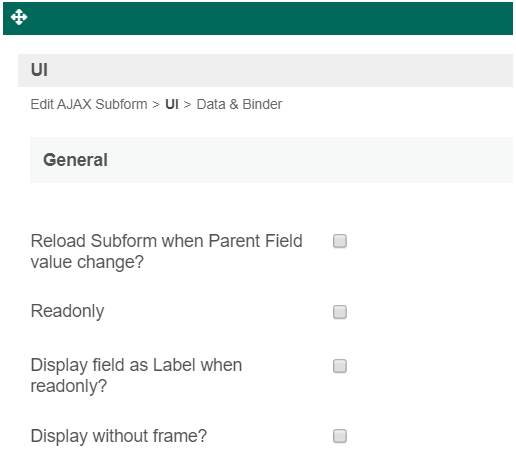Select the bold UI breadcrumb step
The height and width of the screenshot is (469, 516).
[x=172, y=104]
